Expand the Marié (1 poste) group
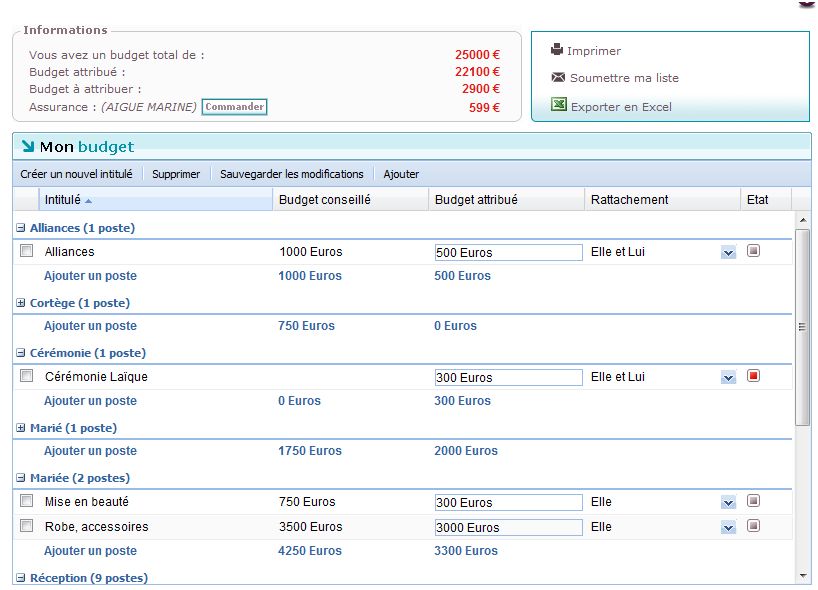The width and height of the screenshot is (818, 590). pos(20,428)
